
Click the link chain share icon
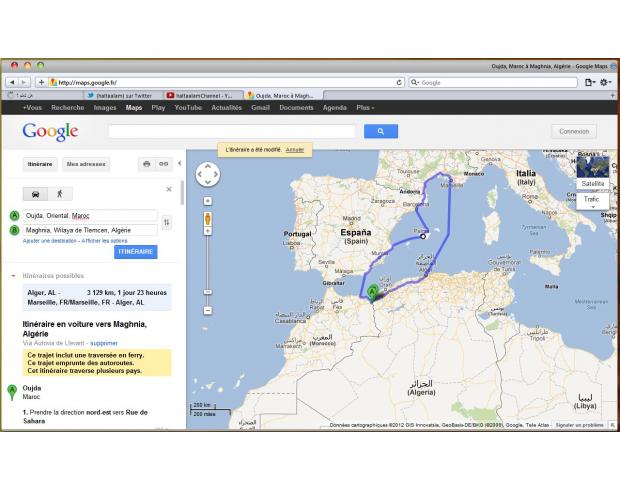click(163, 164)
